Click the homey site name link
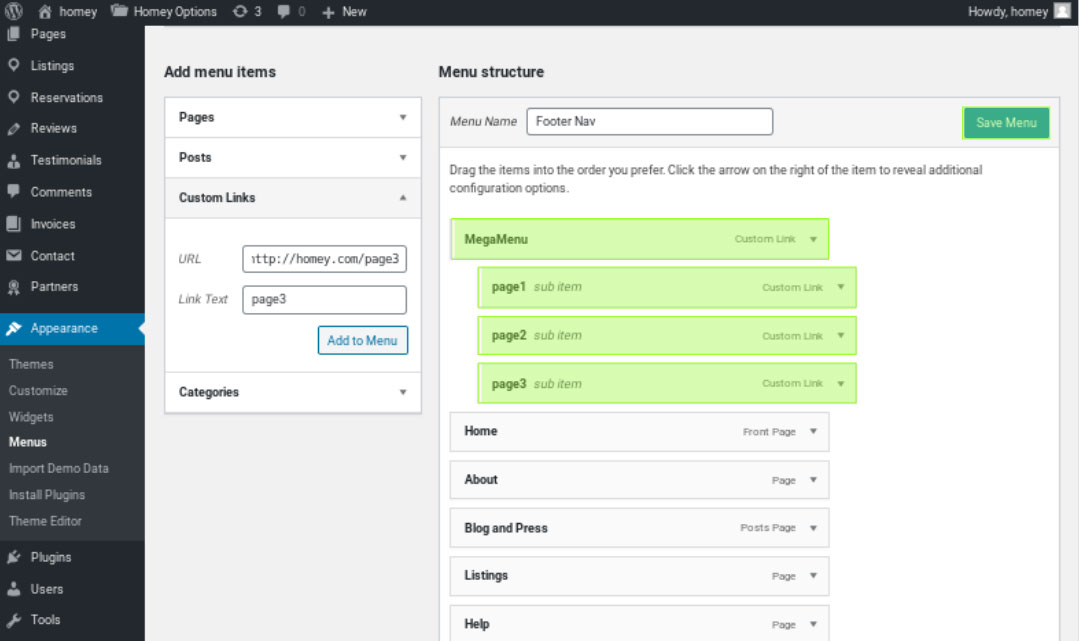 pyautogui.click(x=78, y=12)
